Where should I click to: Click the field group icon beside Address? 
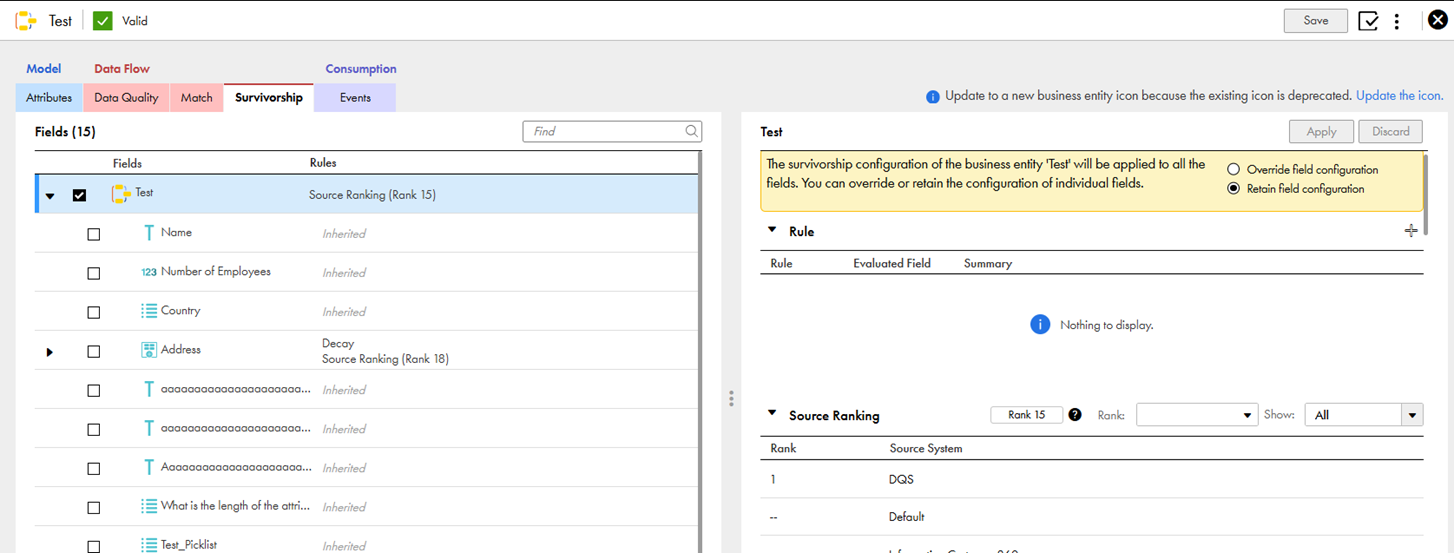click(x=149, y=350)
